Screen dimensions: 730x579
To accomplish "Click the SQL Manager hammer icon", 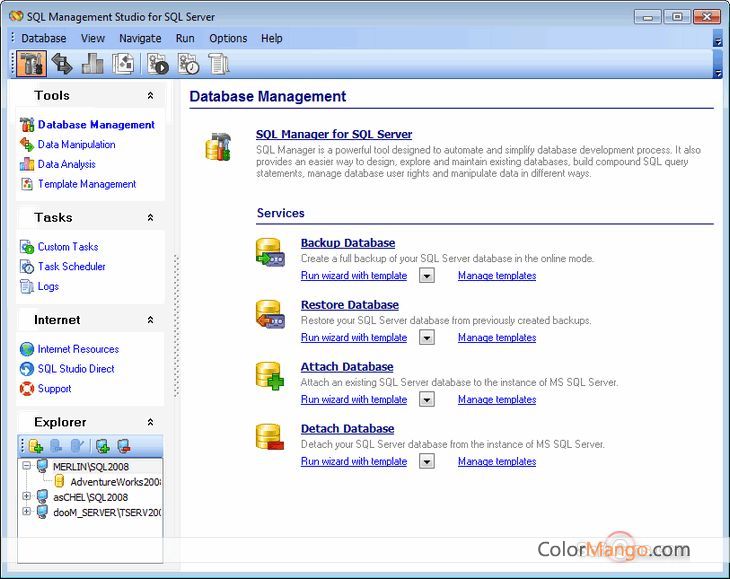I will pos(218,147).
